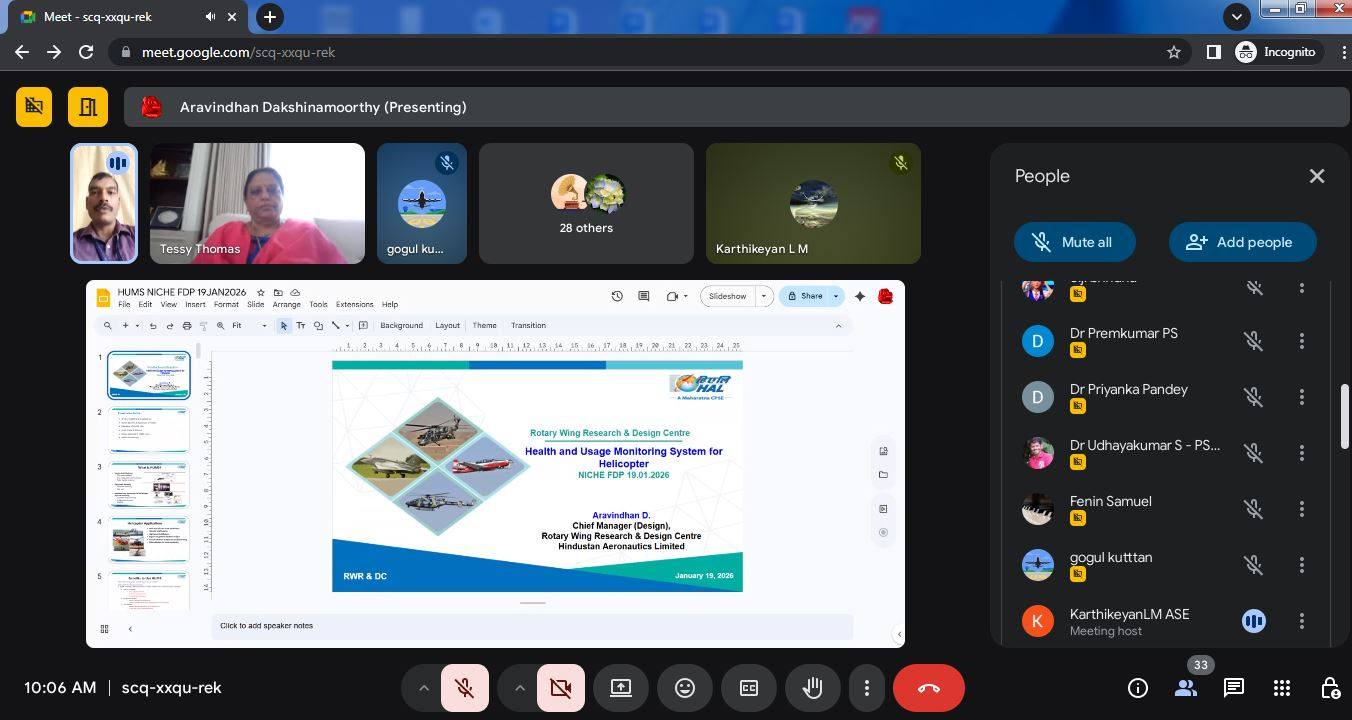This screenshot has width=1352, height=720.
Task: Open the host controls lock icon
Action: coord(1330,688)
